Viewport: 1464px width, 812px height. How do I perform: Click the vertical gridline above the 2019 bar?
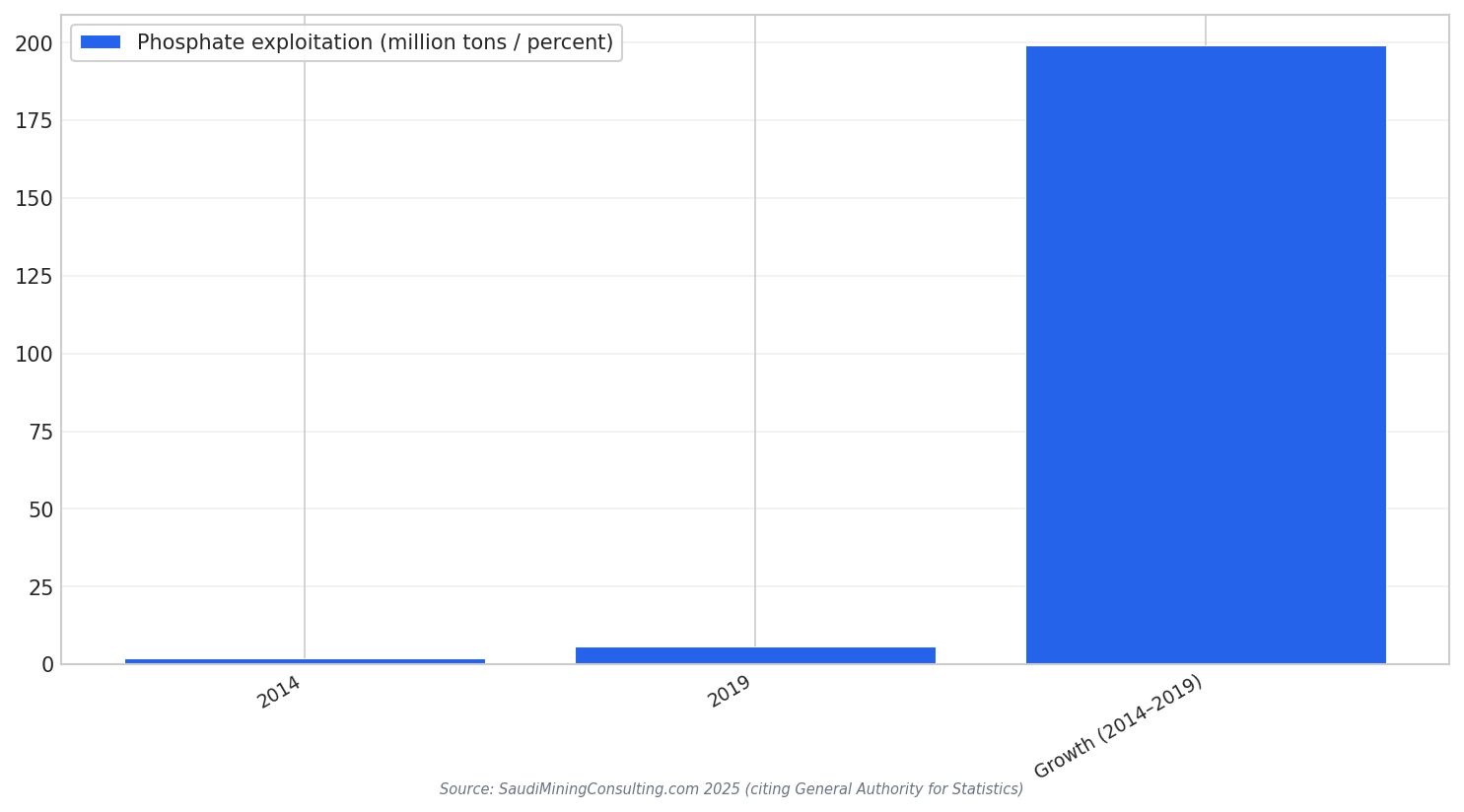pos(755,331)
